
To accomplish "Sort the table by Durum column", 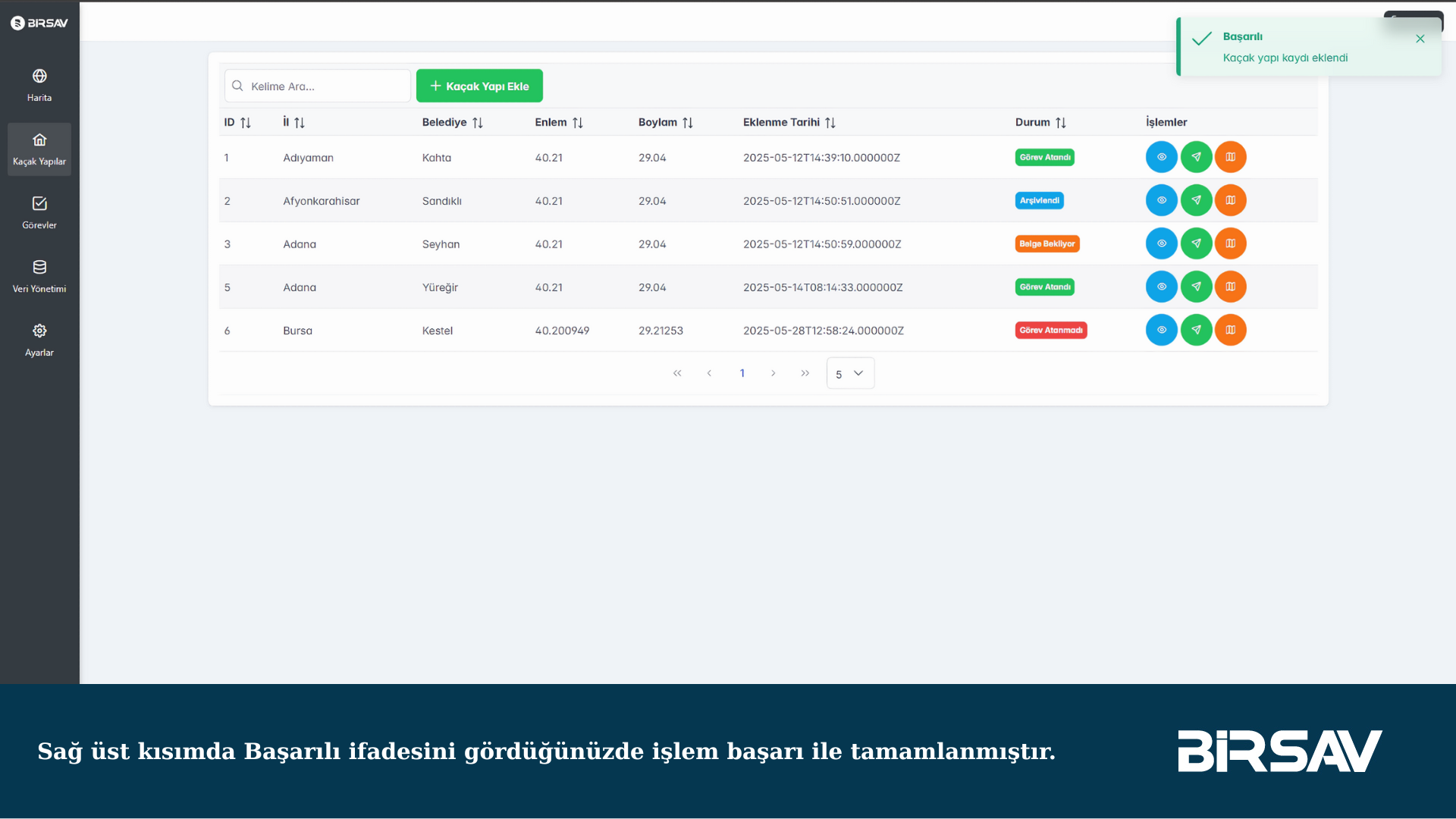I will click(1041, 122).
